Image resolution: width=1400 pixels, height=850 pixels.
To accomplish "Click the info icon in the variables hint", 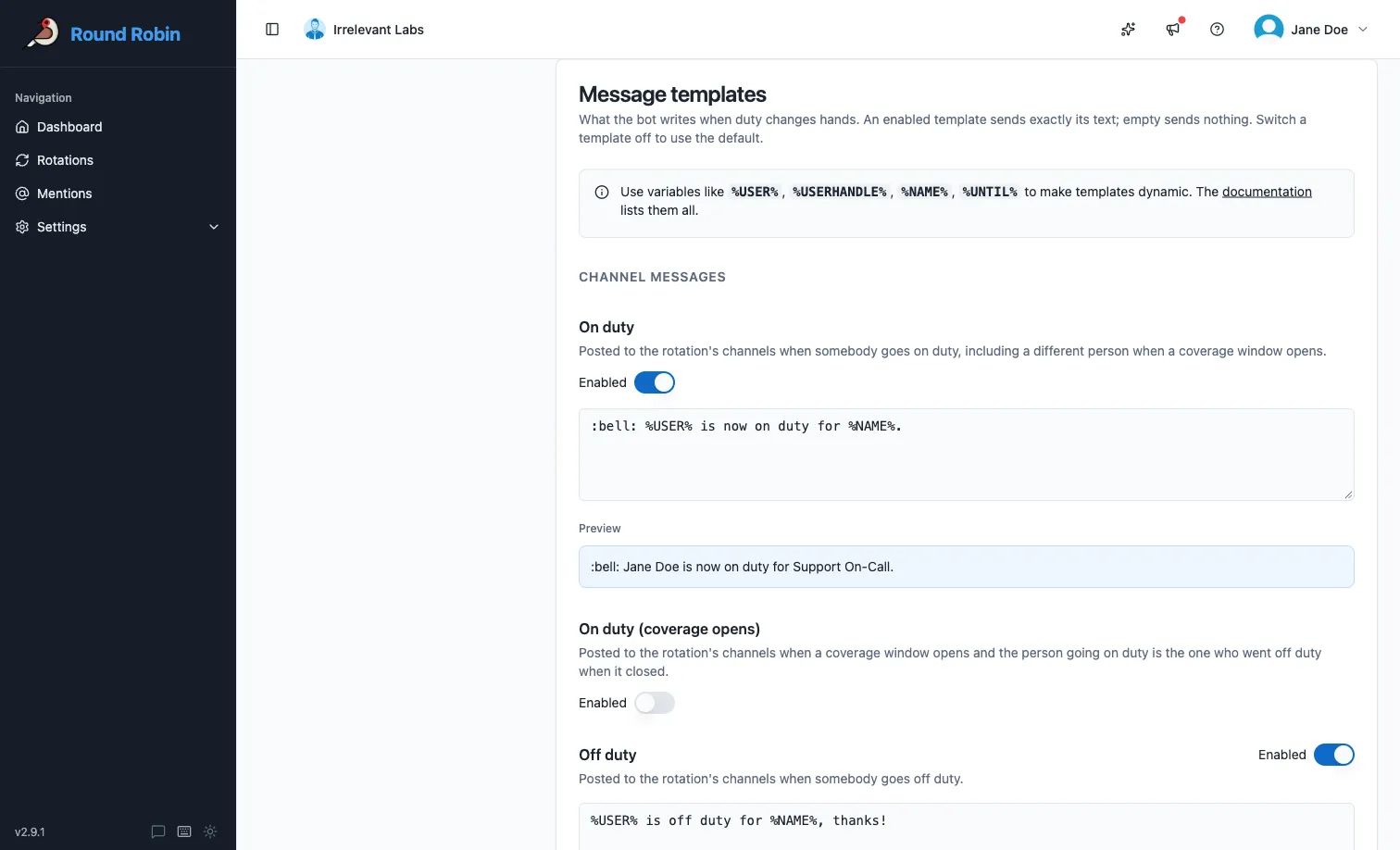I will click(602, 192).
